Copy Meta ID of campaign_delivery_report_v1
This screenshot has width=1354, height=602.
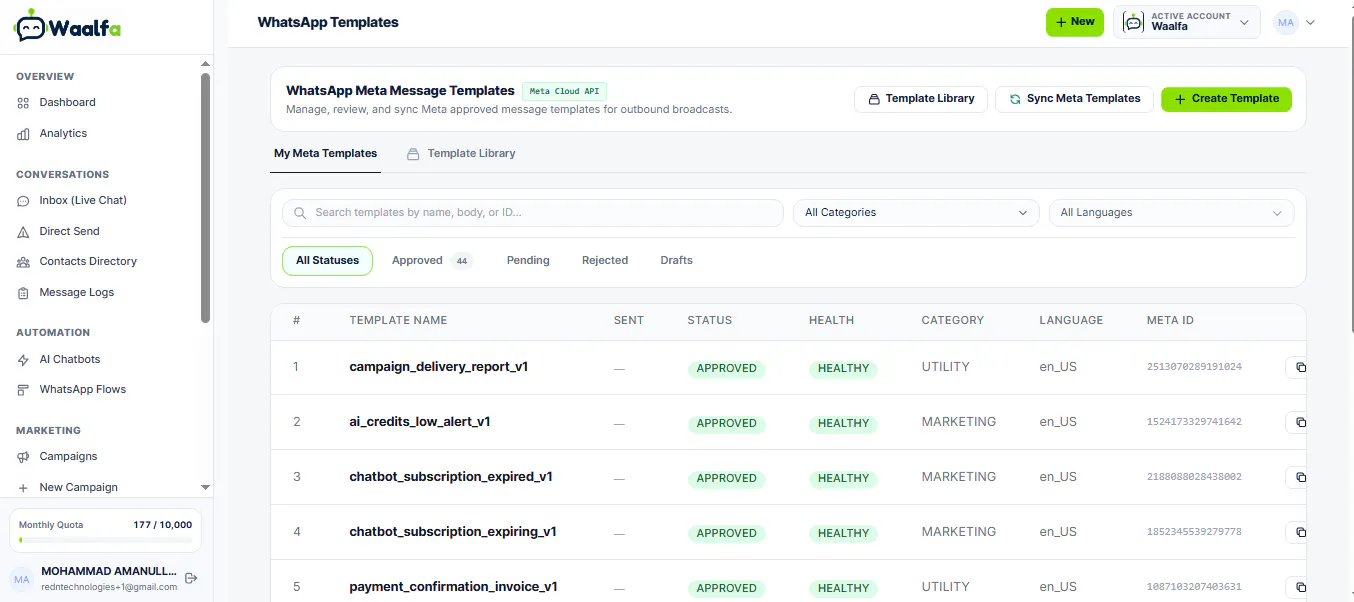[1300, 368]
